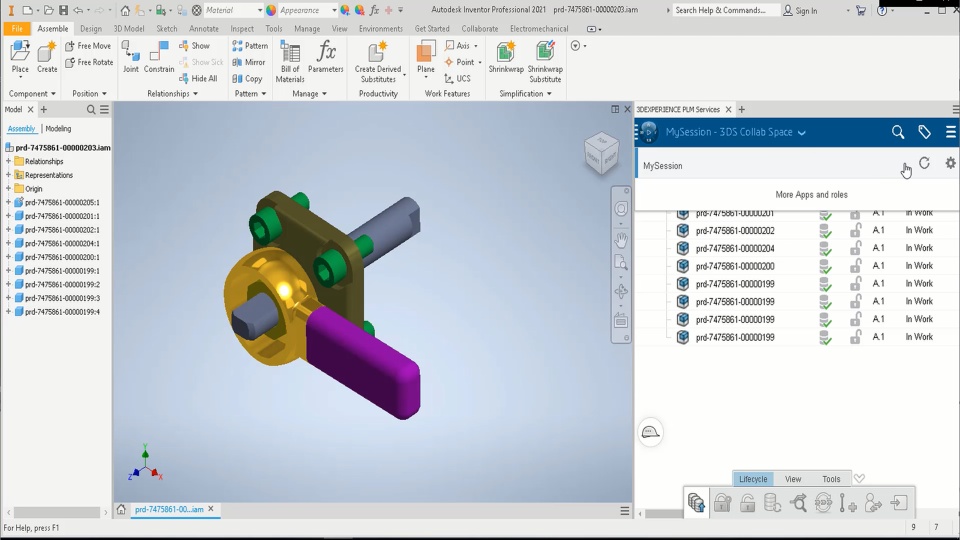Expand prd-7475861-00000205:1 node
The image size is (960, 540).
pyautogui.click(x=9, y=202)
